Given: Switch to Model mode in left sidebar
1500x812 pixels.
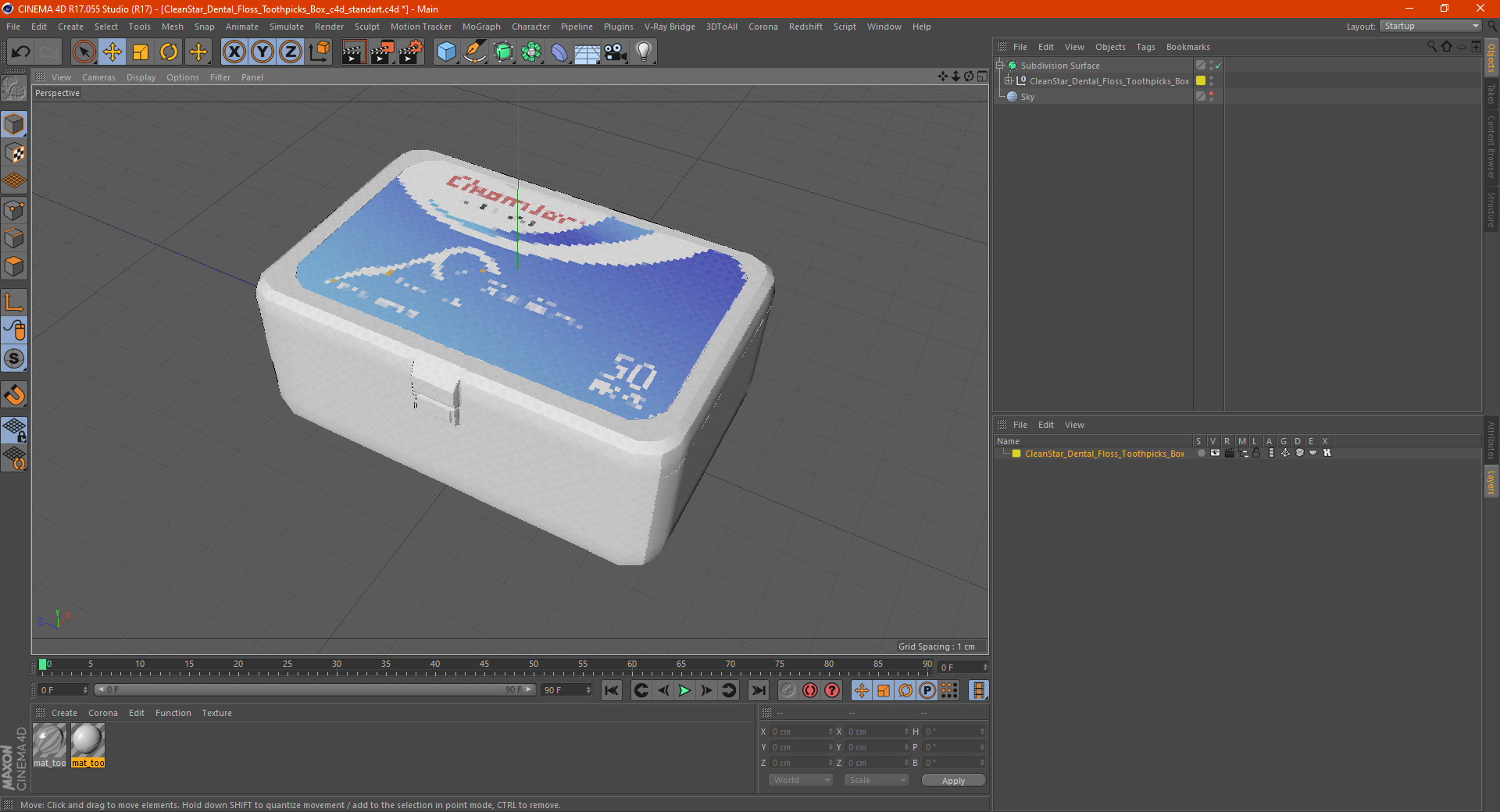Looking at the screenshot, I should coord(14,124).
